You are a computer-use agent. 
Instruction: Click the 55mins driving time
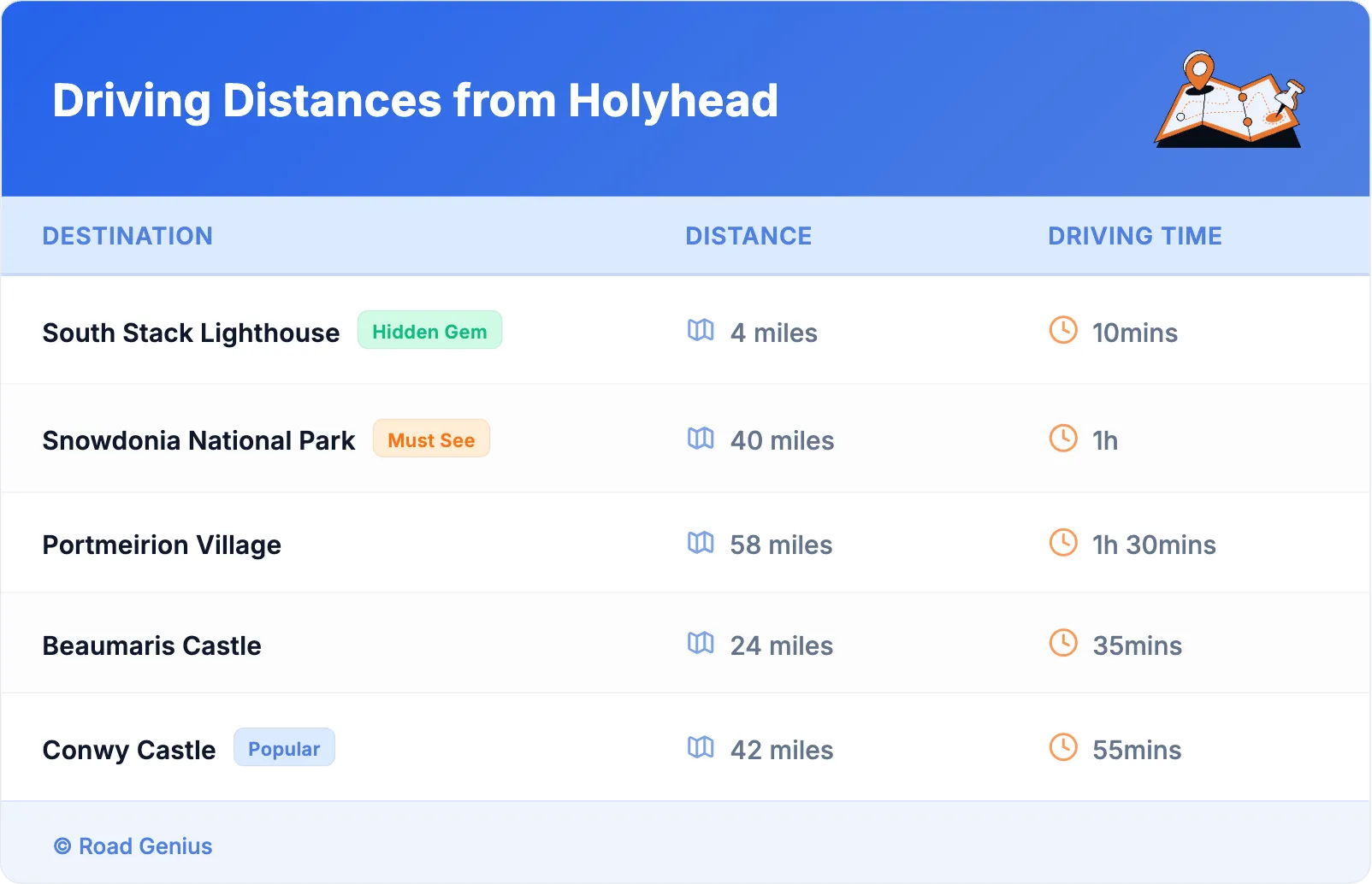1137,750
